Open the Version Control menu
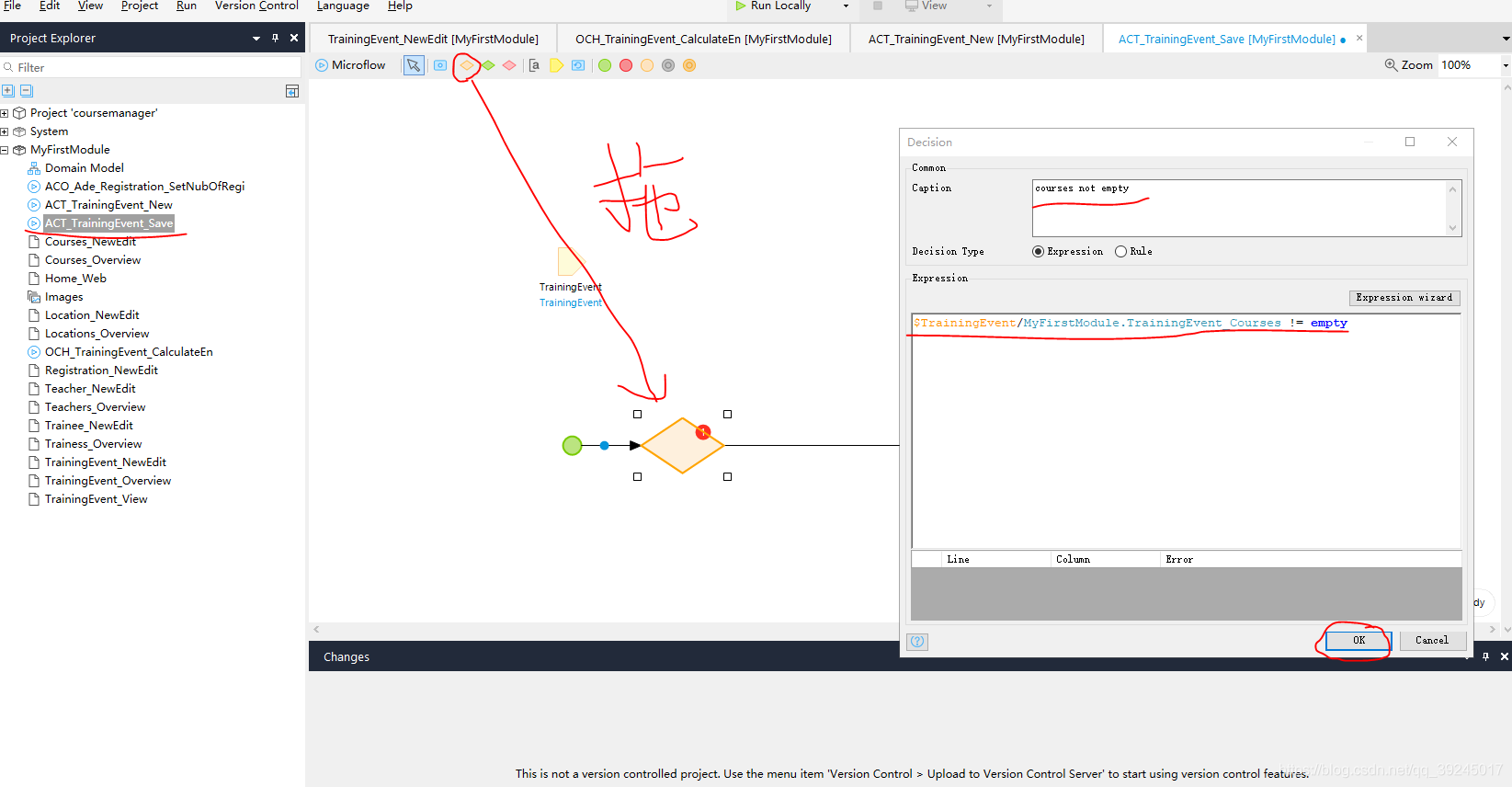This screenshot has width=1512, height=787. [x=256, y=6]
